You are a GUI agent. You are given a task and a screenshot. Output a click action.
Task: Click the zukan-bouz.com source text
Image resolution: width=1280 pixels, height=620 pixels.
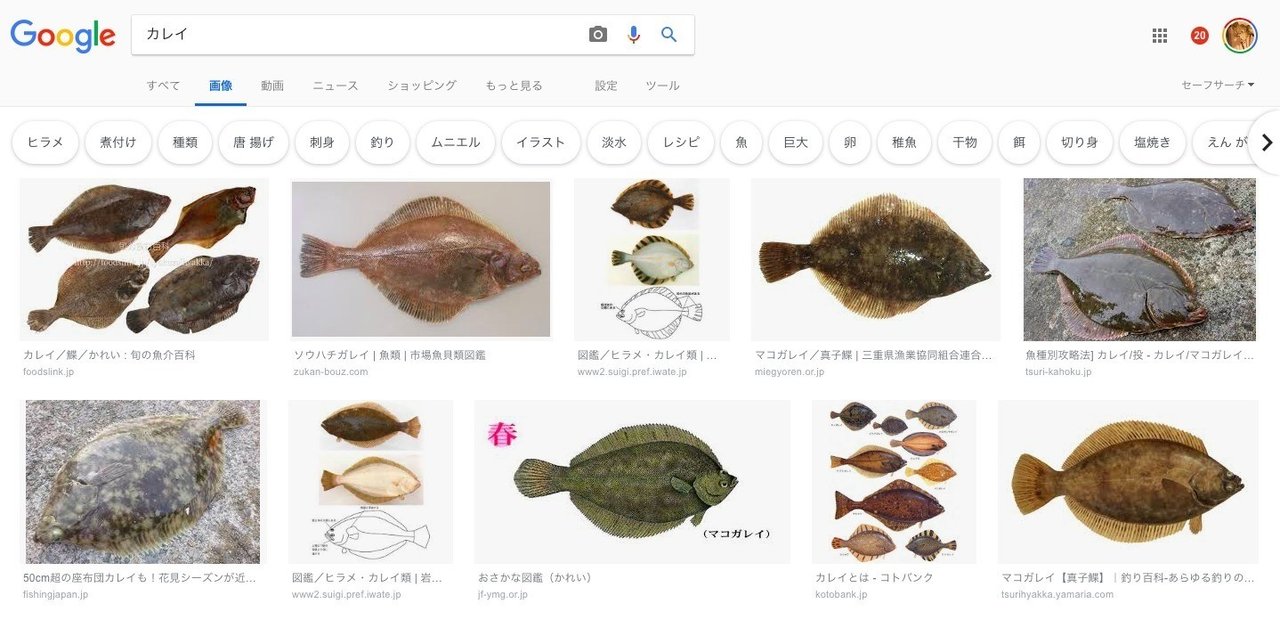pos(331,372)
